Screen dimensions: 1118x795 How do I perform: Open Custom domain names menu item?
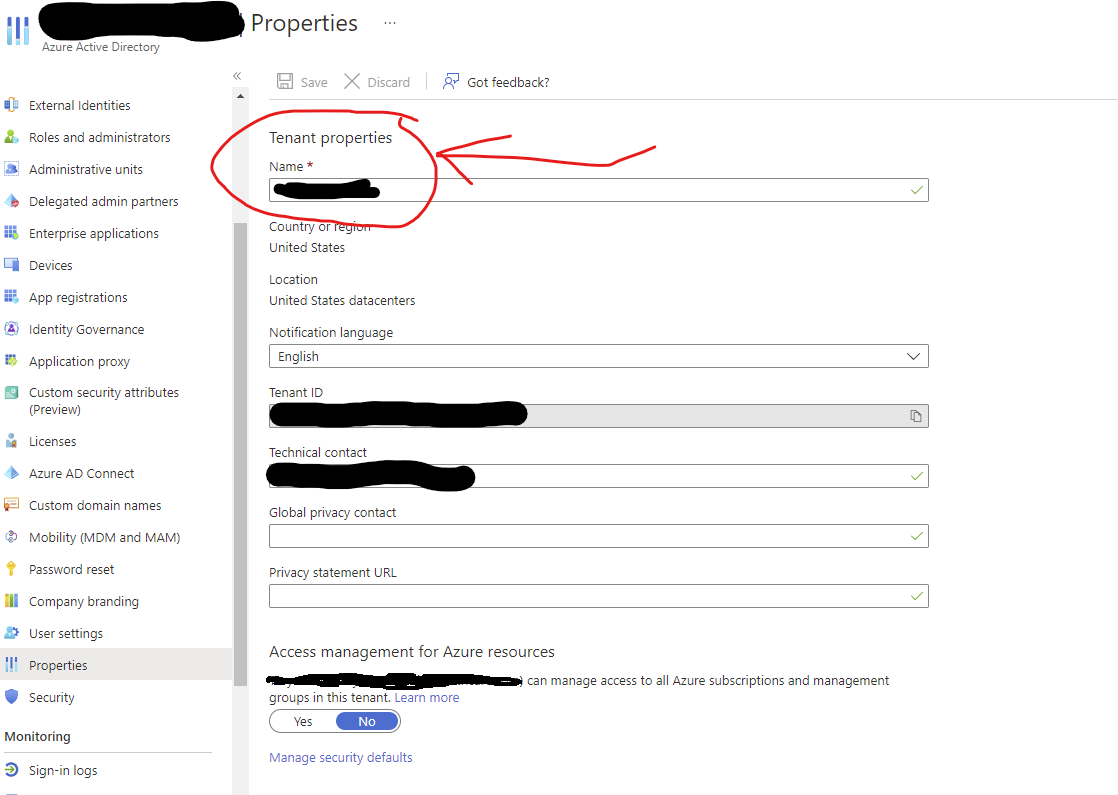pyautogui.click(x=95, y=506)
